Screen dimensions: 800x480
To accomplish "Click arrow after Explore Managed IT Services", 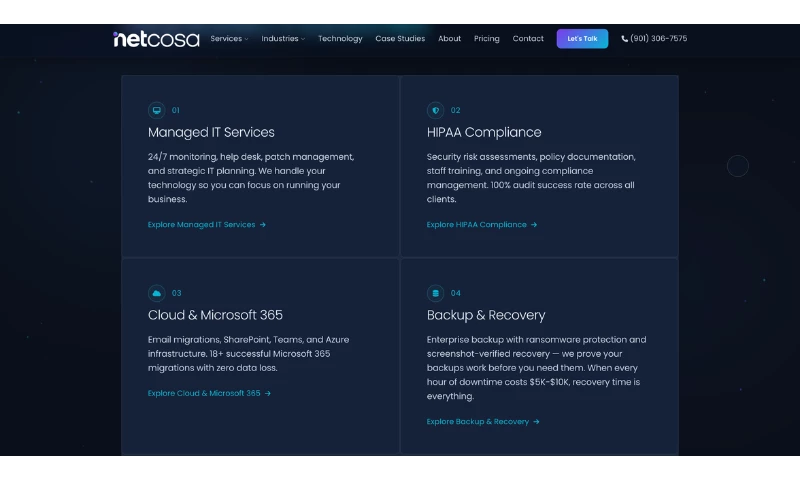I will click(x=263, y=225).
